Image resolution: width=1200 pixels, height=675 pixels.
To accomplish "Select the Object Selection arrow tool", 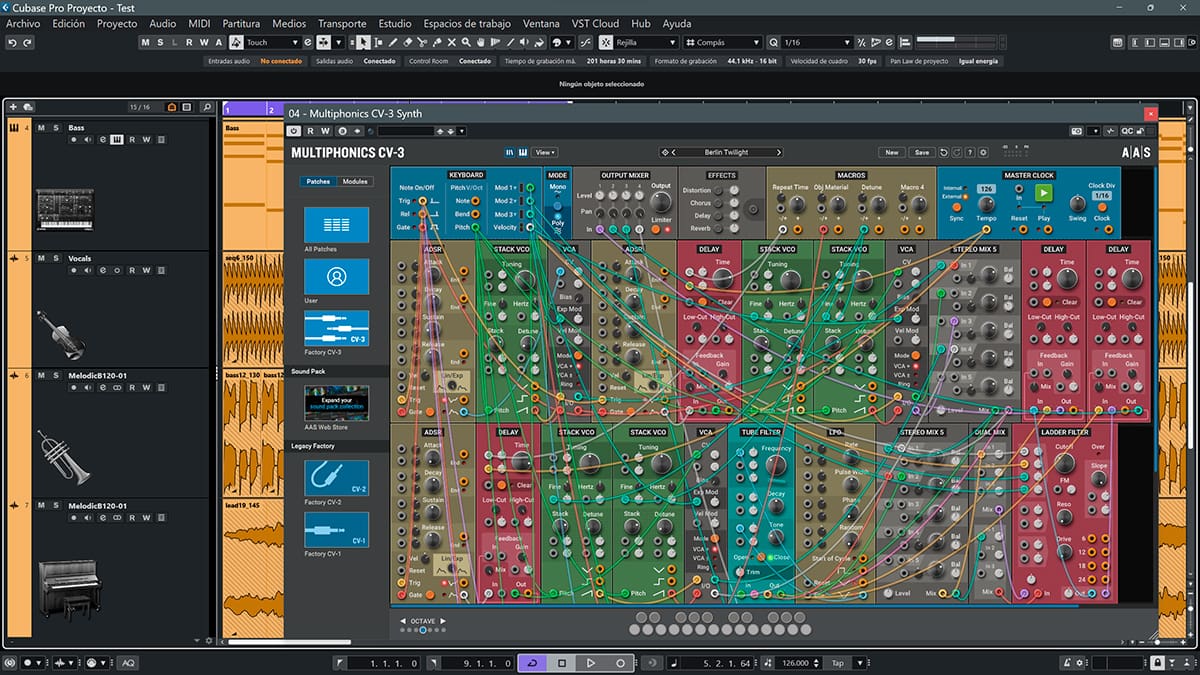I will [363, 43].
